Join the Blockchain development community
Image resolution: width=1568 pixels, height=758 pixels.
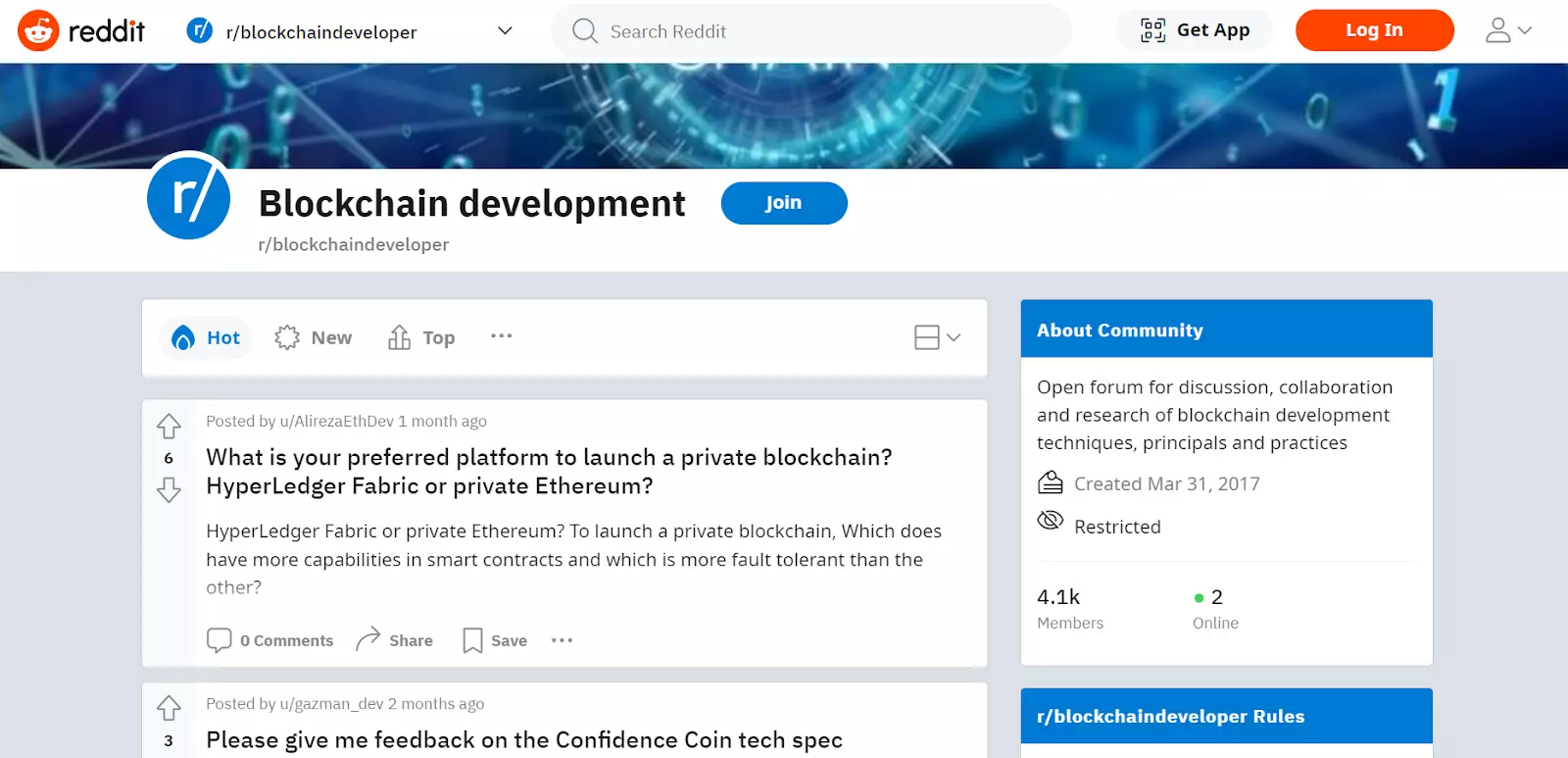(783, 203)
